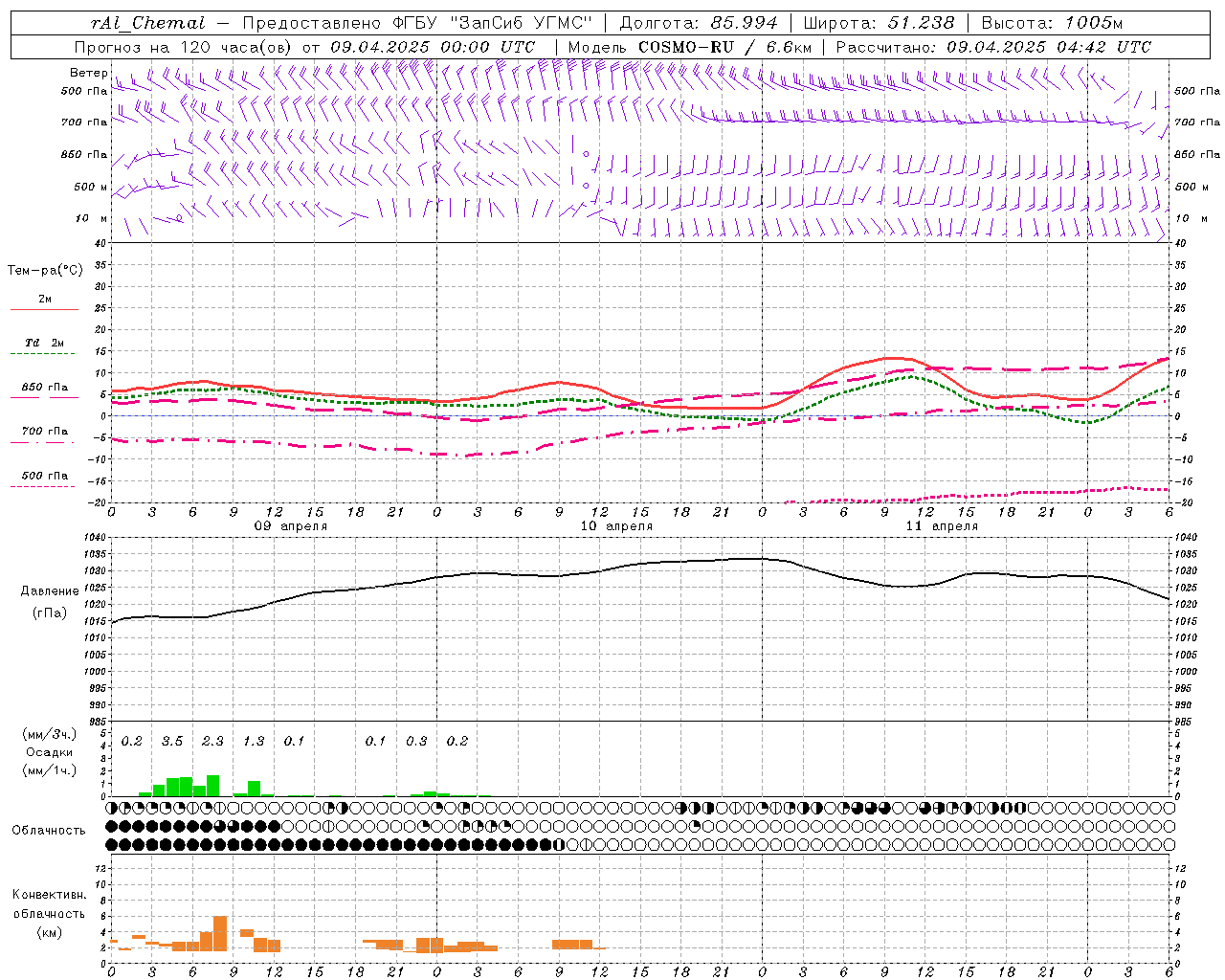The height and width of the screenshot is (980, 1225).
Task: Click the 11 апреля date label
Action: [942, 526]
